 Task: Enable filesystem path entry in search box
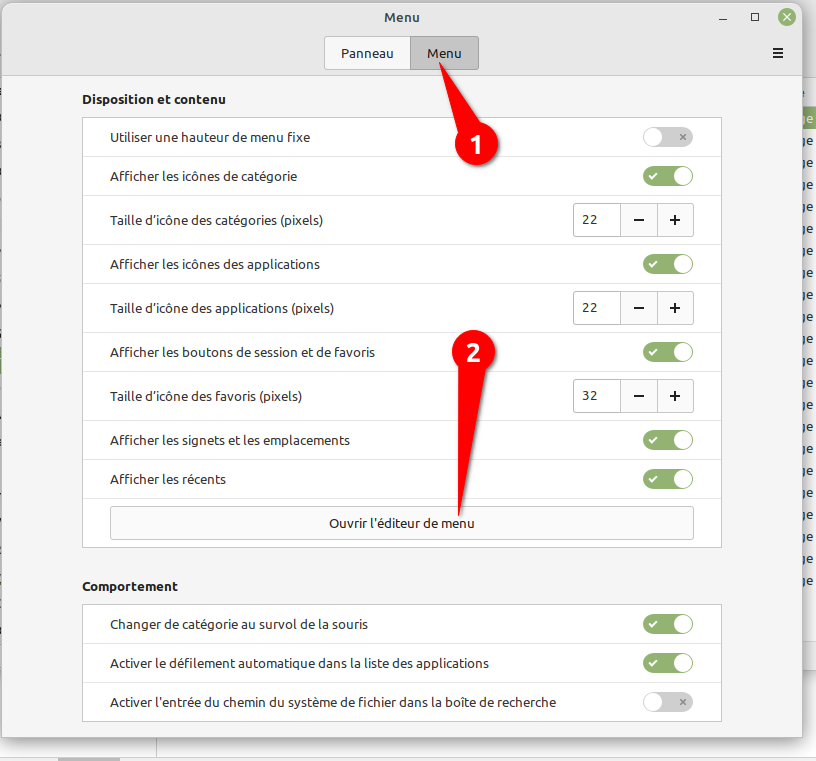(x=667, y=702)
